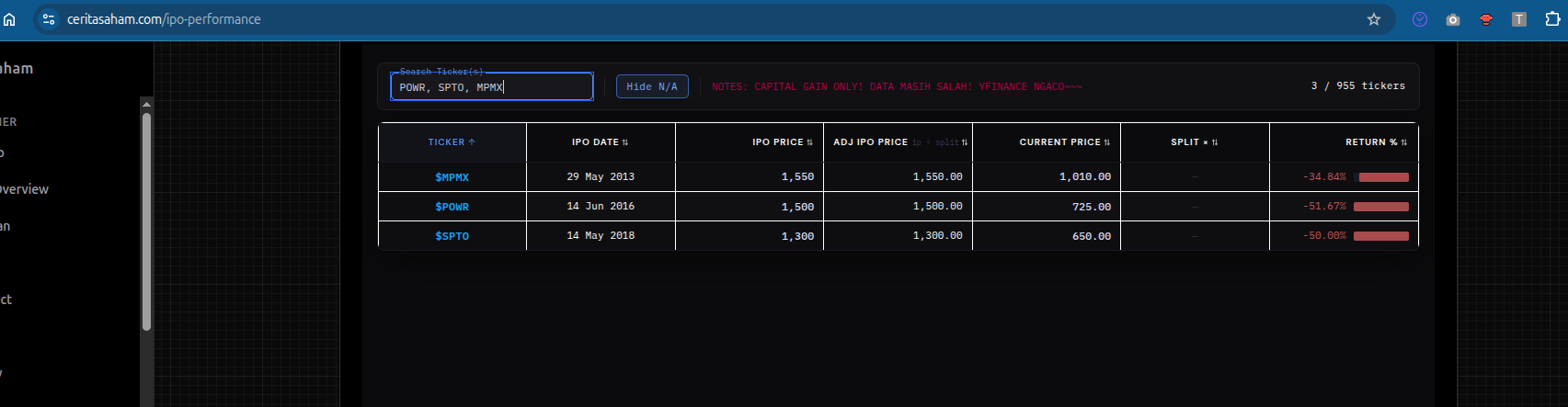Click into the Search Ticker(s) field
Viewport: 1568px width, 407px height.
[491, 87]
